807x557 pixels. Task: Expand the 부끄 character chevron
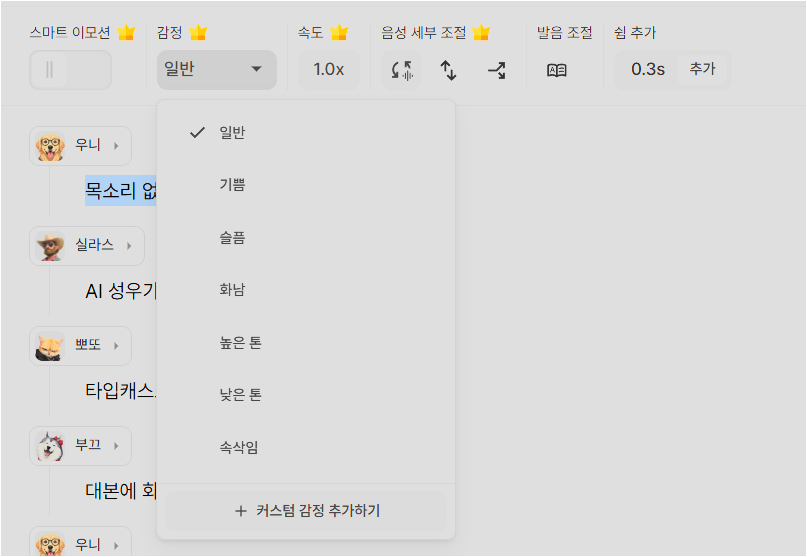coord(115,446)
